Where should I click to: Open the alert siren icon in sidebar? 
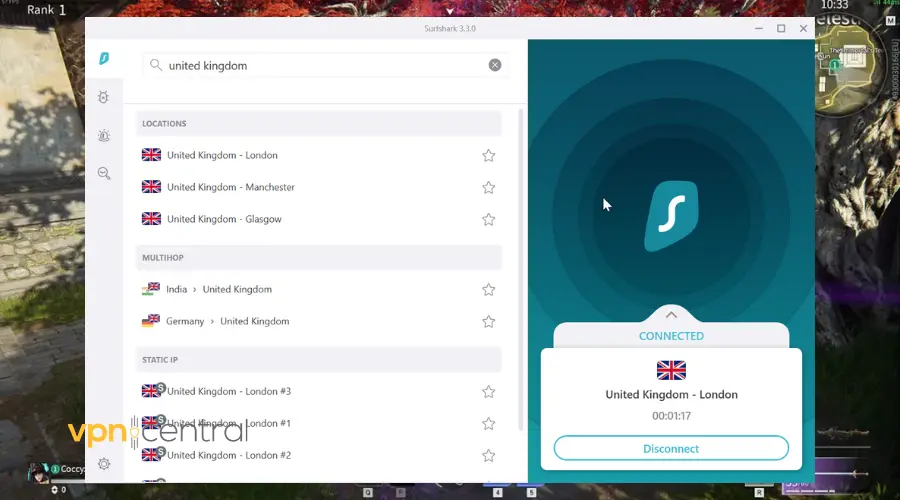point(104,135)
